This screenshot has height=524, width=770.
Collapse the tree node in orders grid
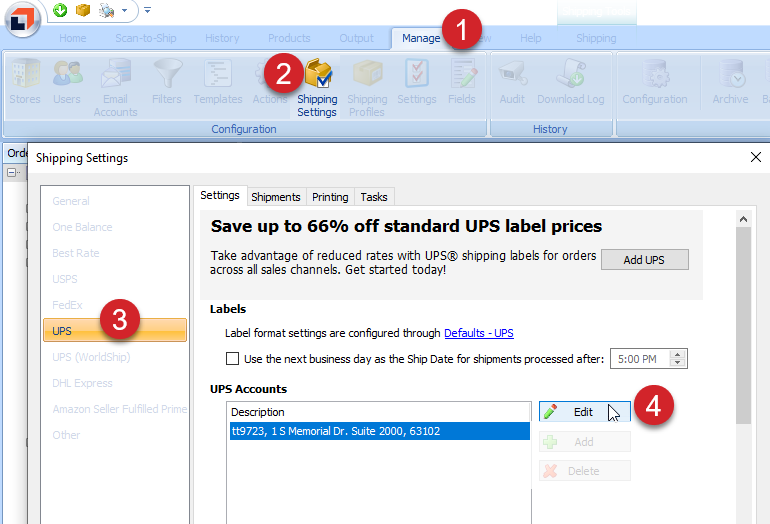[x=11, y=172]
